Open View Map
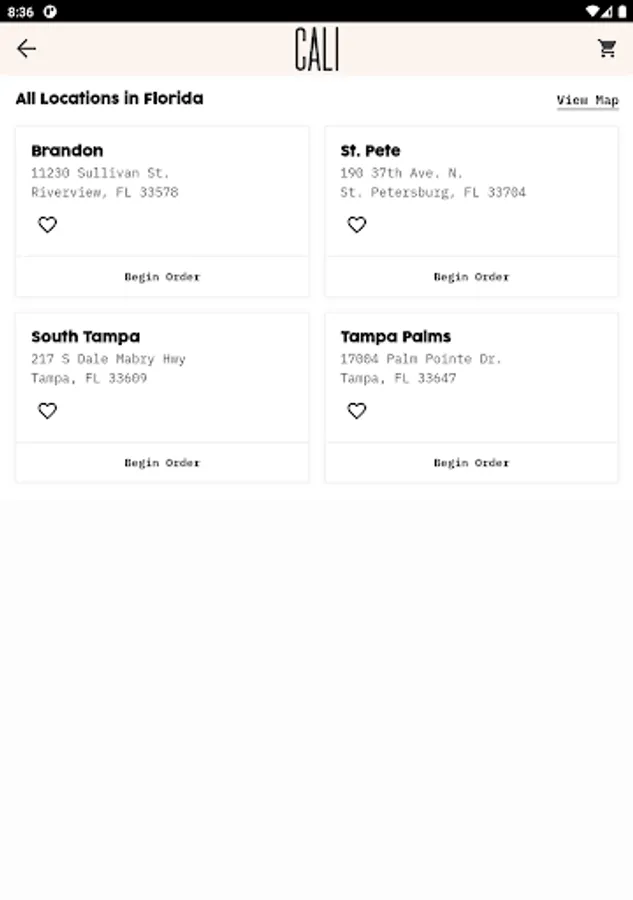Image resolution: width=633 pixels, height=900 pixels. (x=588, y=100)
